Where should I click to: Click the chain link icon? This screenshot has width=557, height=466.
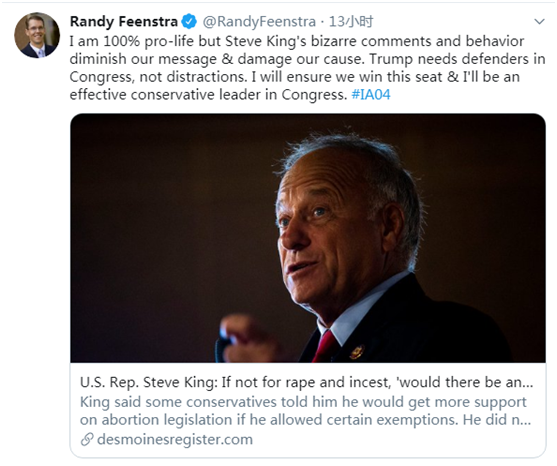tap(87, 440)
